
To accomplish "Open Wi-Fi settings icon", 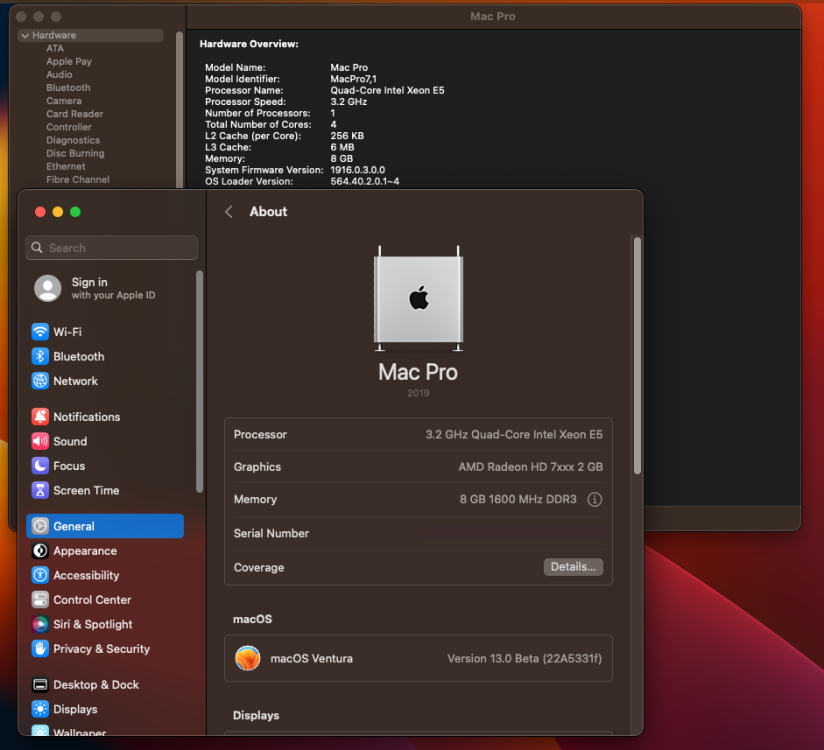I will [x=40, y=332].
